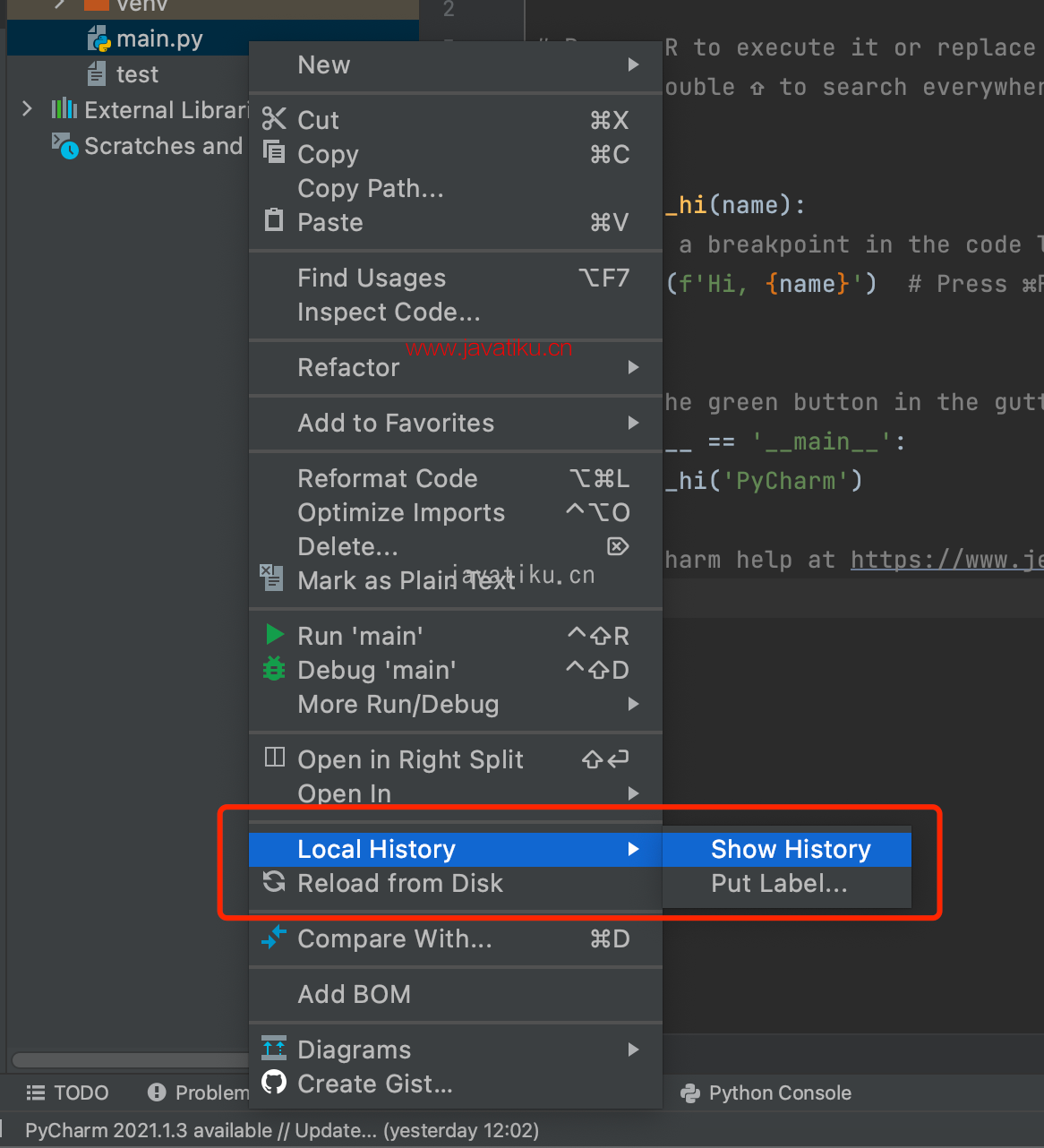Click the Copy pages icon
1044x1148 pixels.
click(x=274, y=152)
